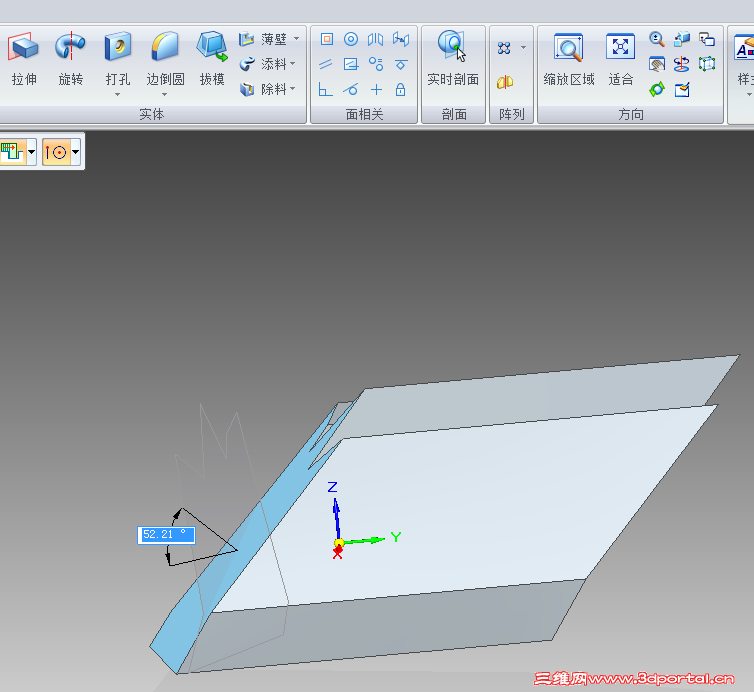Image resolution: width=754 pixels, height=692 pixels.
Task: Toggle the padlock (lock/ground) relation
Action: (401, 89)
